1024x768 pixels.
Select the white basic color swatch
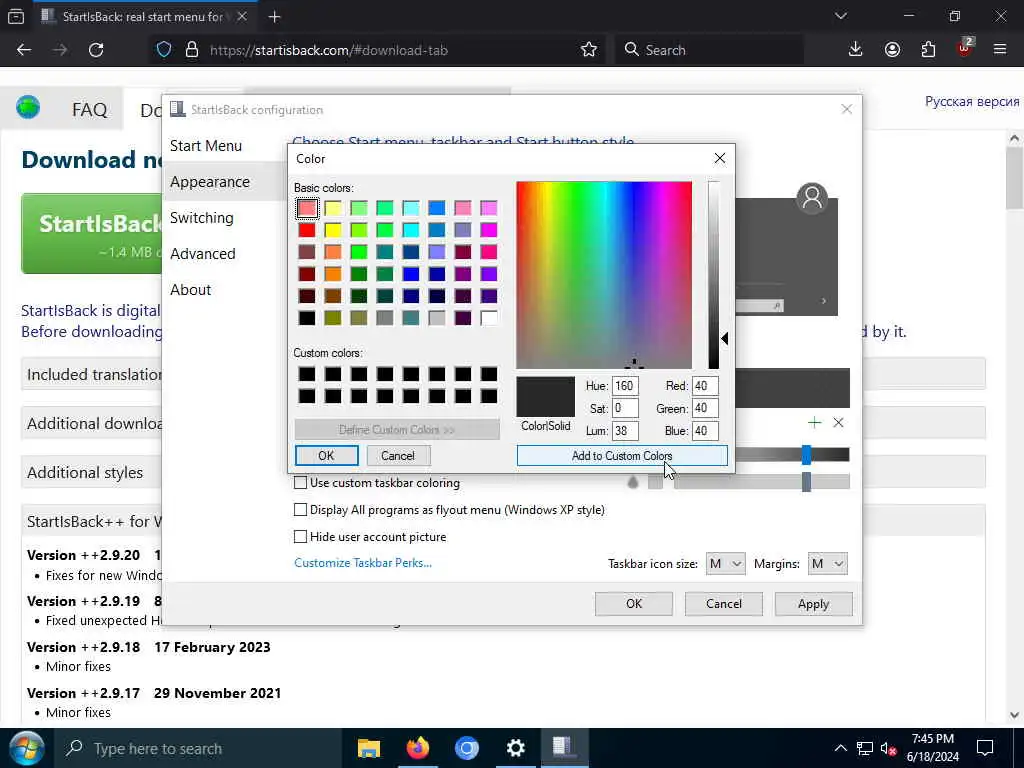[488, 318]
